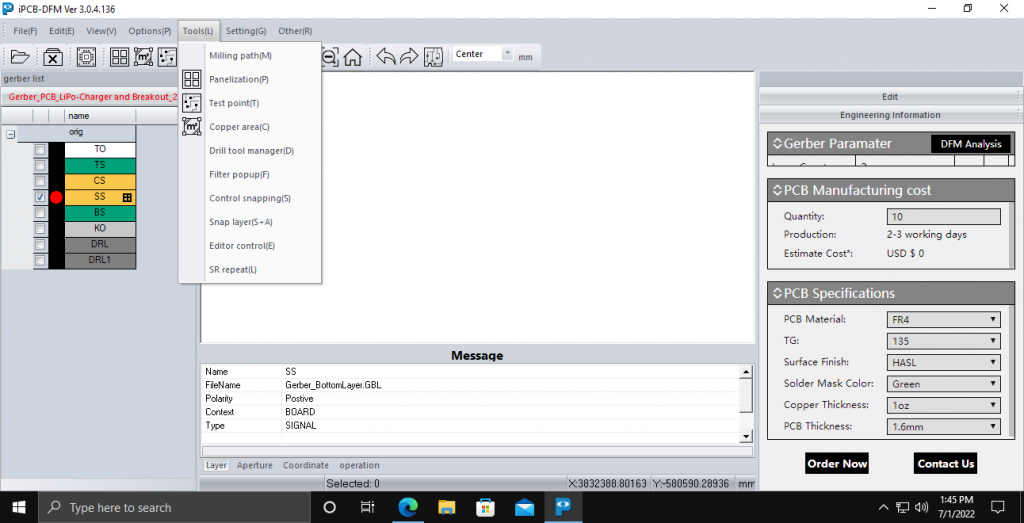This screenshot has width=1024, height=523.
Task: Enable the TO layer checkbox
Action: [x=40, y=149]
